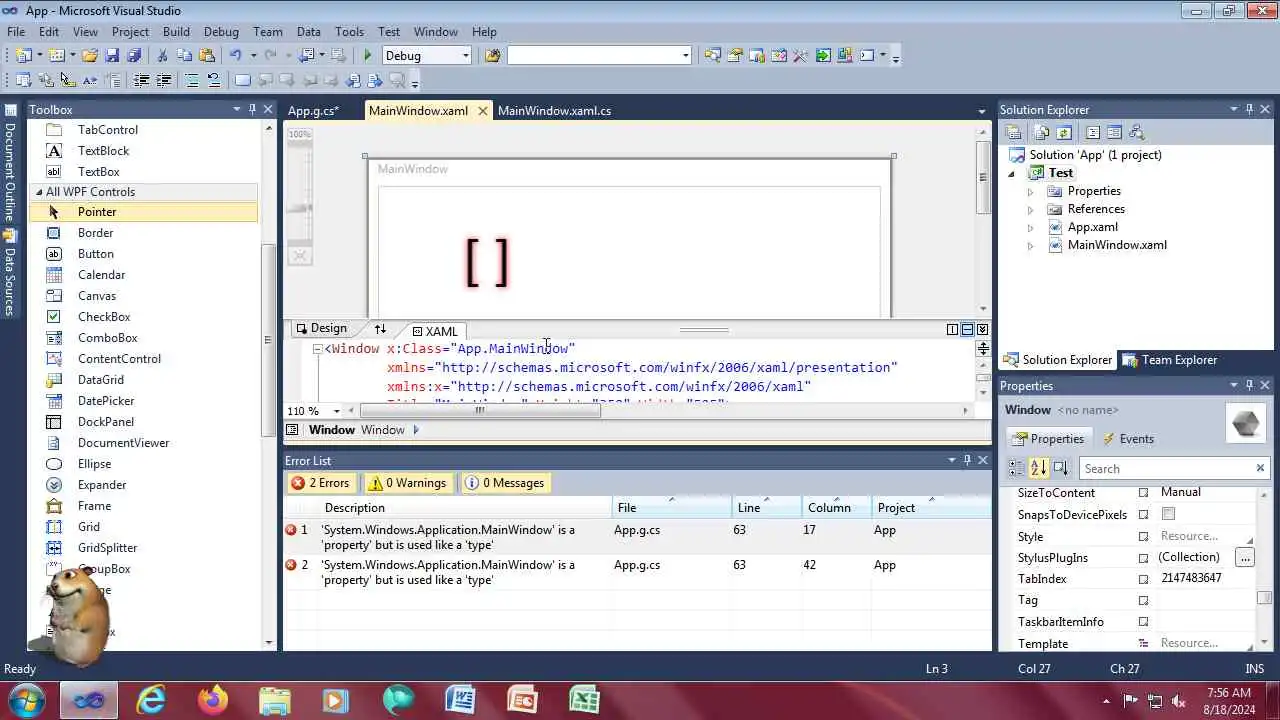The image size is (1280, 720).
Task: Expand the App.xaml node
Action: click(1030, 227)
